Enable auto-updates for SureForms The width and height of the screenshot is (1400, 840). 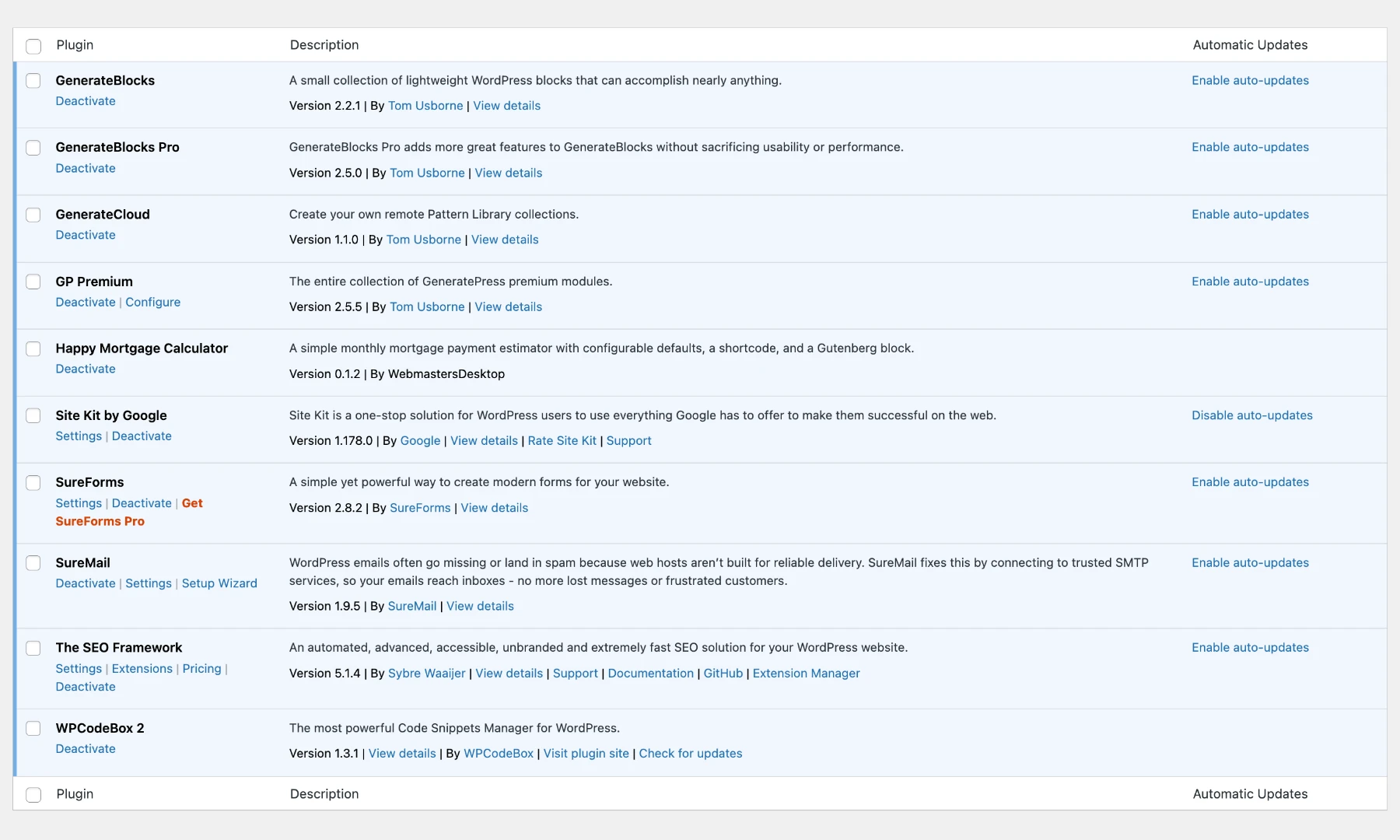(1250, 482)
